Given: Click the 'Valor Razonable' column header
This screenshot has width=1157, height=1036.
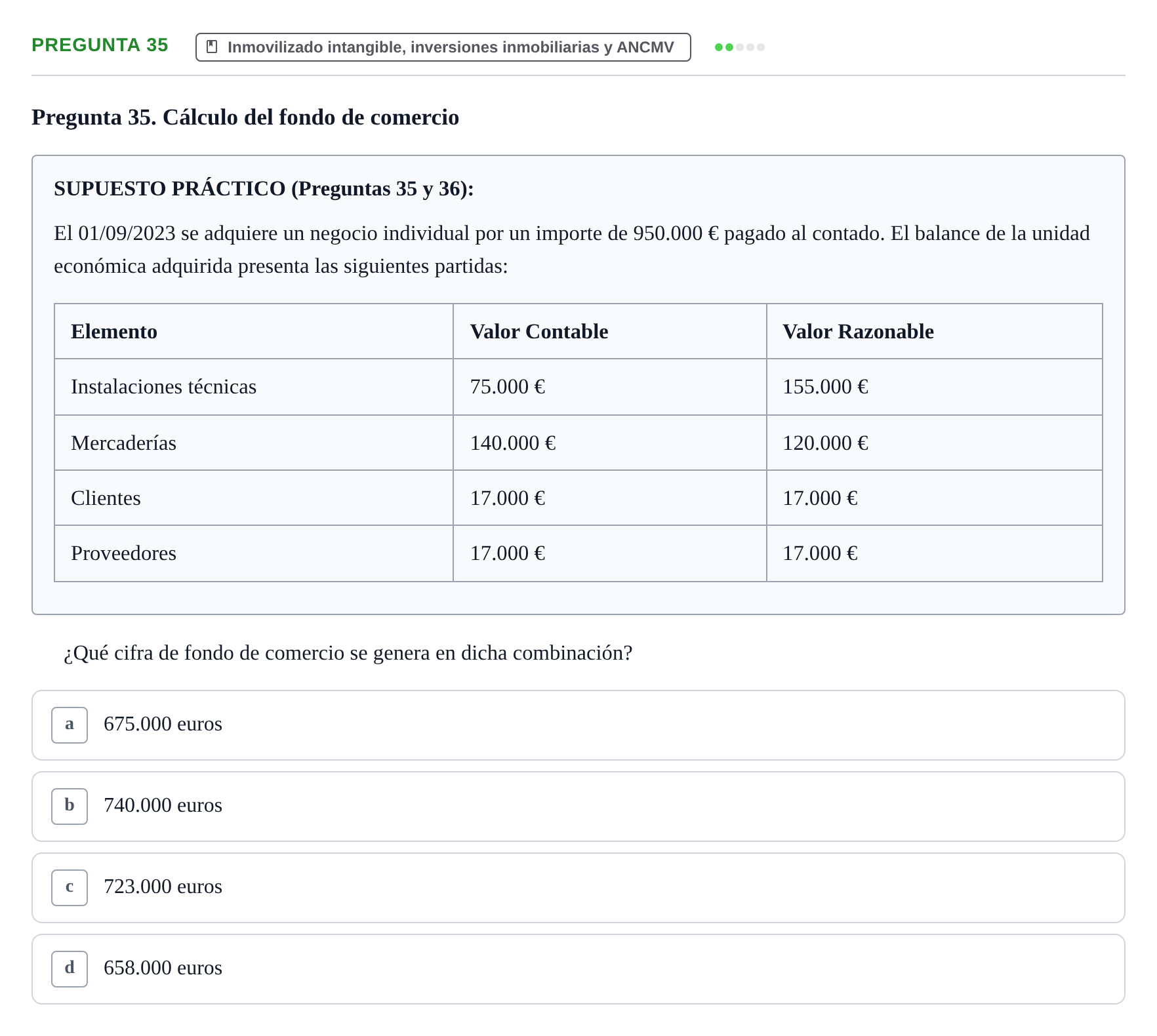Looking at the screenshot, I should (x=935, y=331).
